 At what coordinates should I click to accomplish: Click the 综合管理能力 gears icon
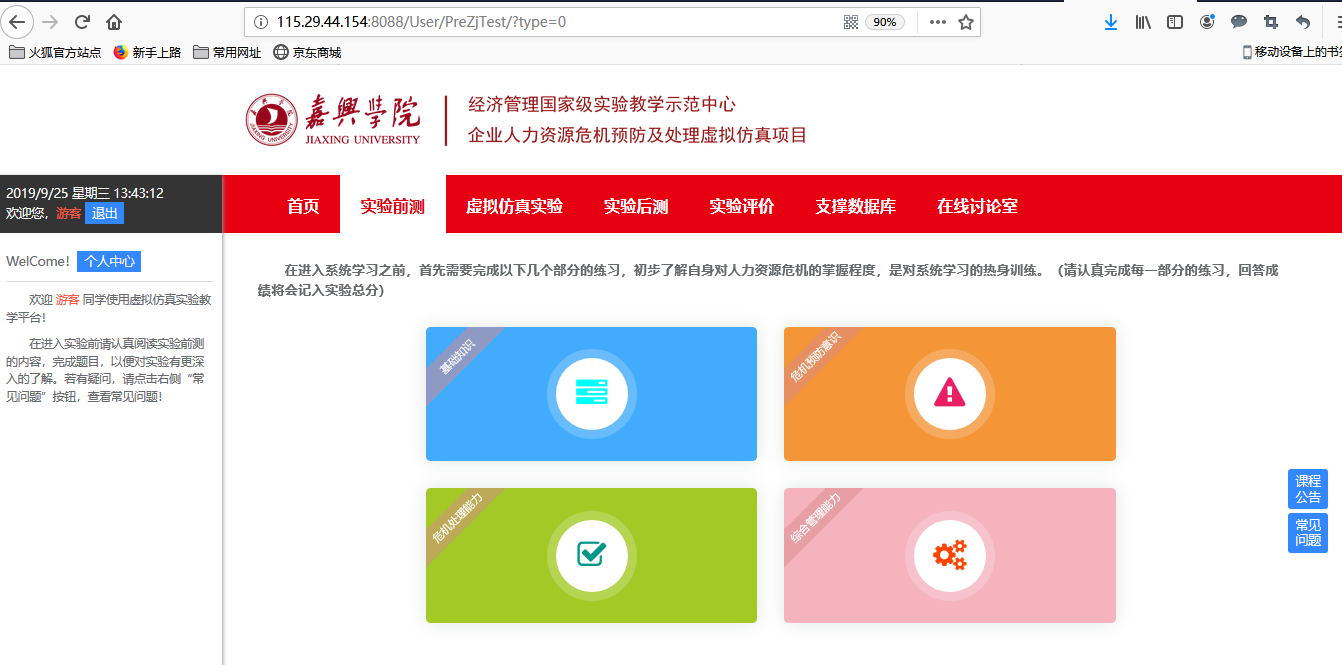[x=949, y=555]
